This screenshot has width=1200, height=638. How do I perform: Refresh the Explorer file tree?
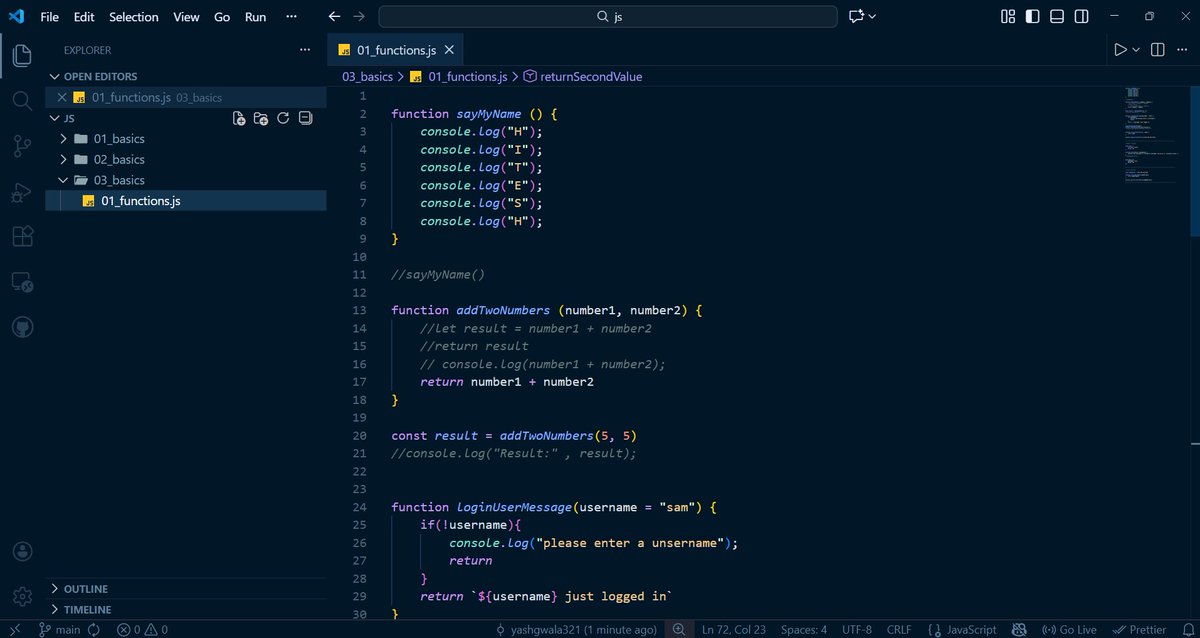[x=283, y=118]
